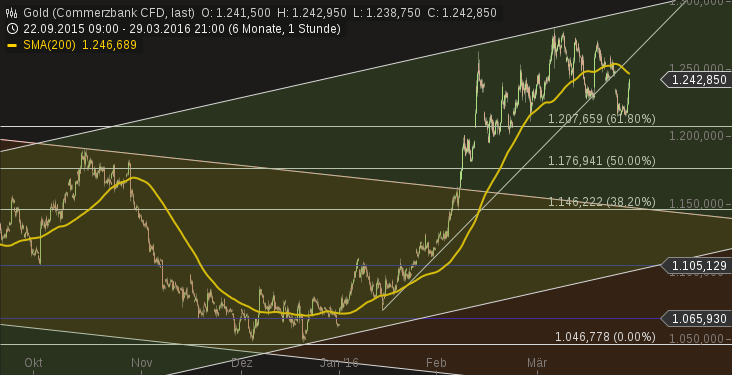Viewport: 732px width, 375px height.
Task: Click the Fibonacci label 1.146,222 (38.20%)
Action: coord(602,202)
